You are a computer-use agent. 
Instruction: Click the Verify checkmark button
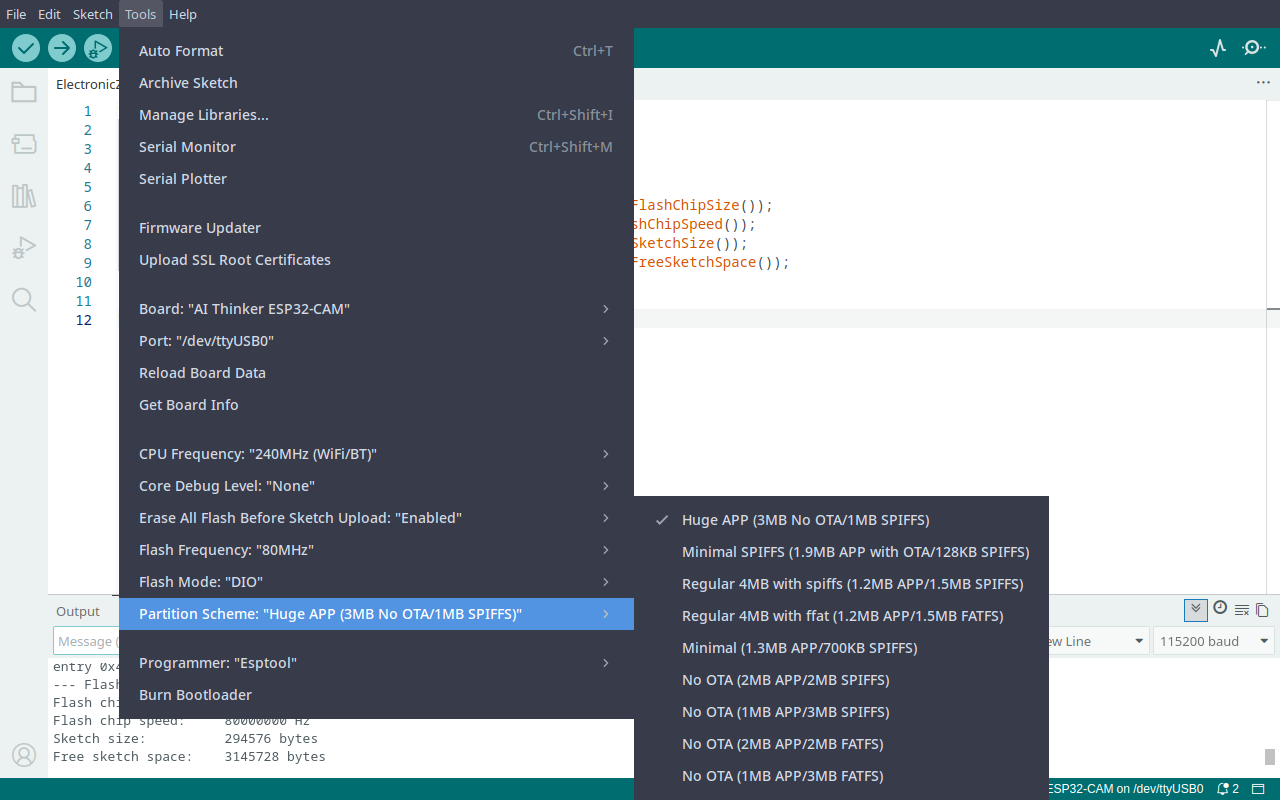pyautogui.click(x=26, y=47)
